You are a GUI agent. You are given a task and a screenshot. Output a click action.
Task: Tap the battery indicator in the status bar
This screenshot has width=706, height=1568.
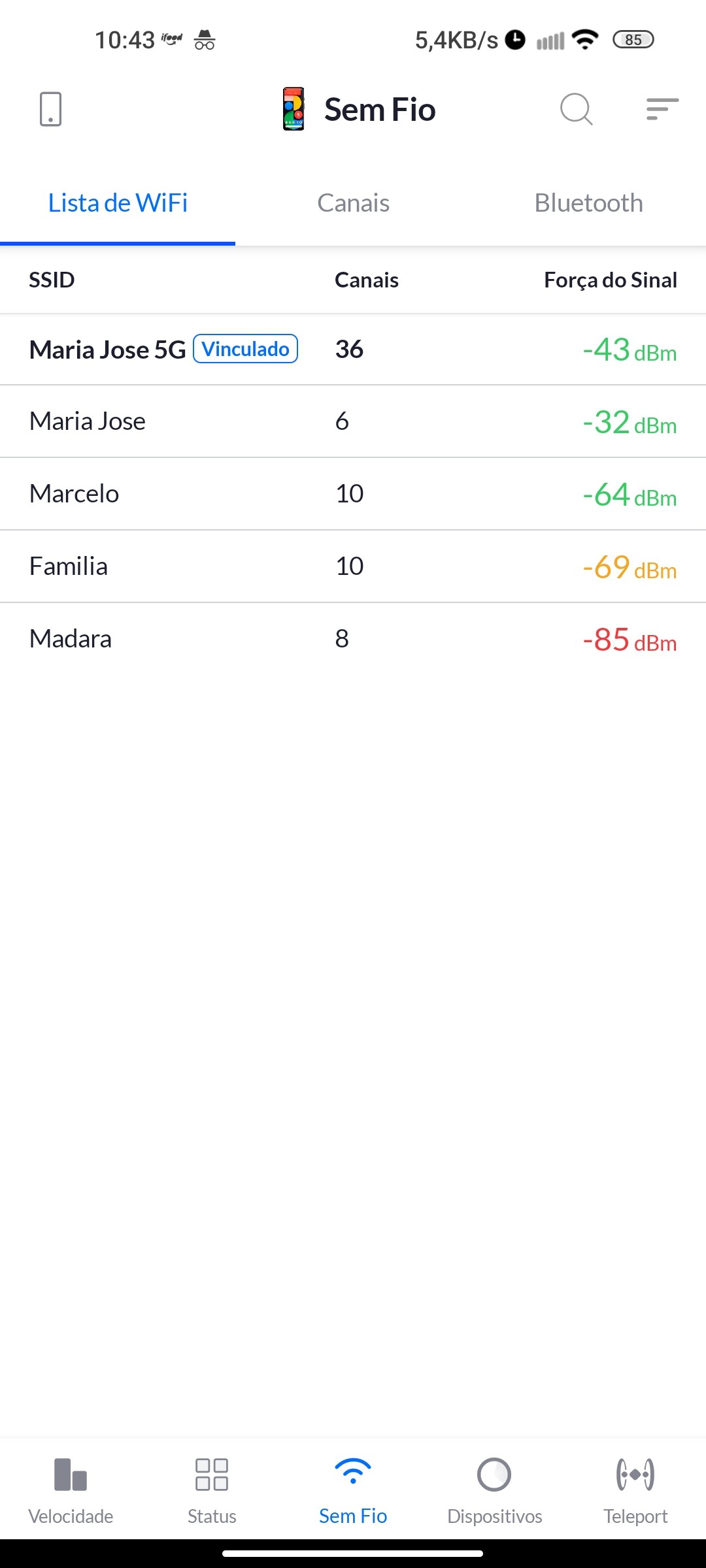tap(633, 40)
